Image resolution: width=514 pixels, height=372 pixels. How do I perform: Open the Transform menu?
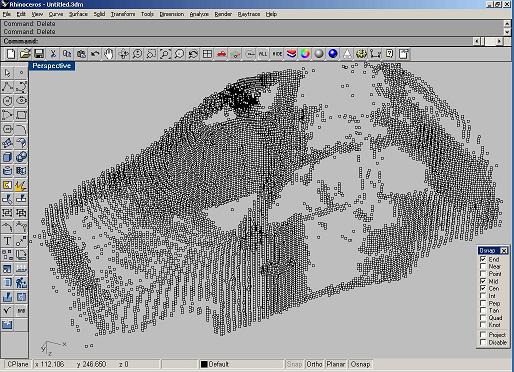(x=123, y=14)
